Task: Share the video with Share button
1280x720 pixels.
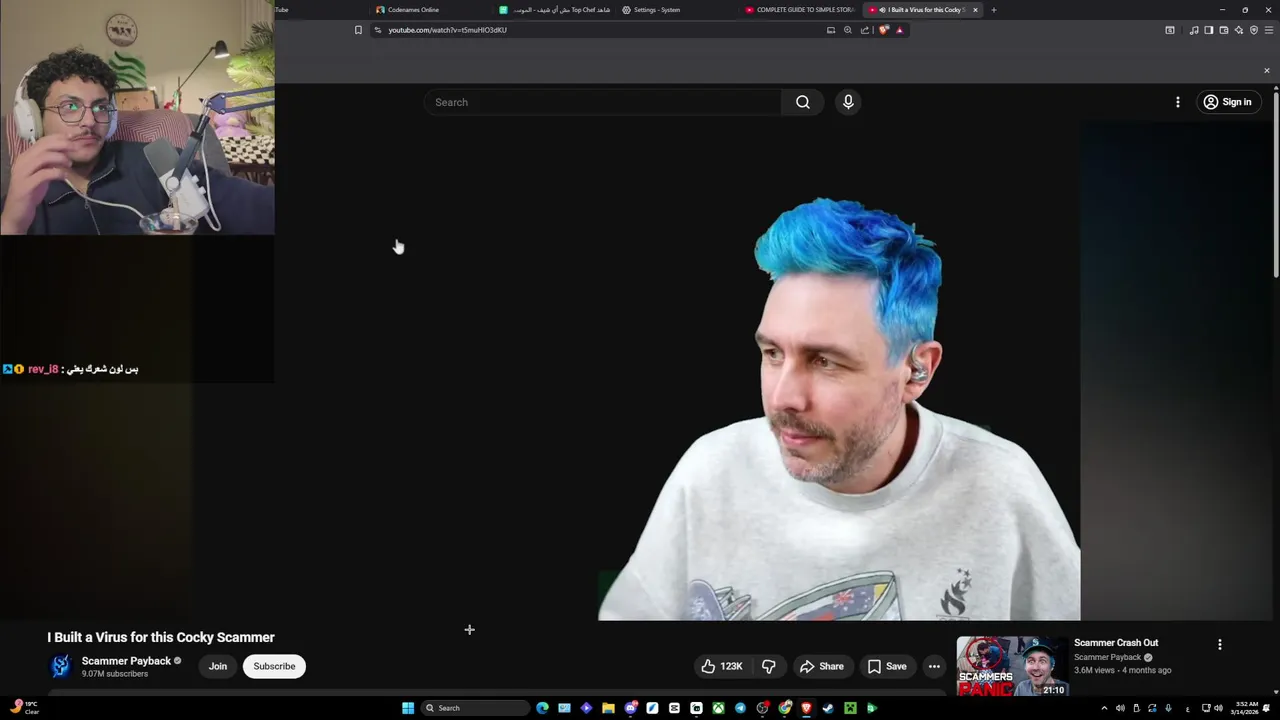Action: coord(821,666)
